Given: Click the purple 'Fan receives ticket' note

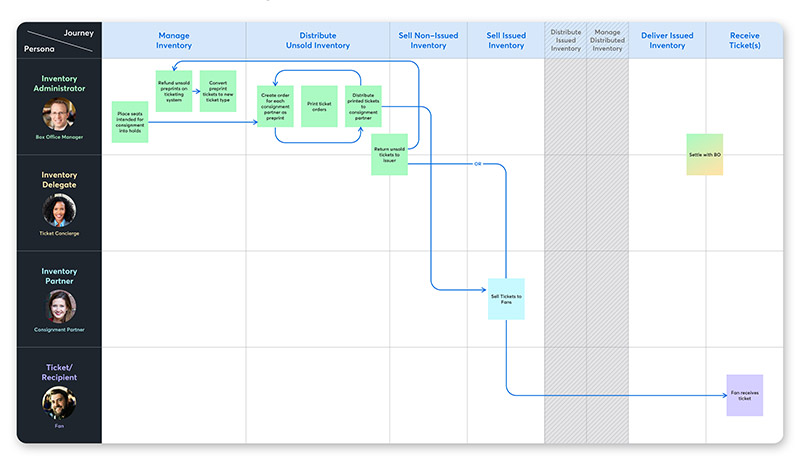Looking at the screenshot, I should tap(744, 395).
